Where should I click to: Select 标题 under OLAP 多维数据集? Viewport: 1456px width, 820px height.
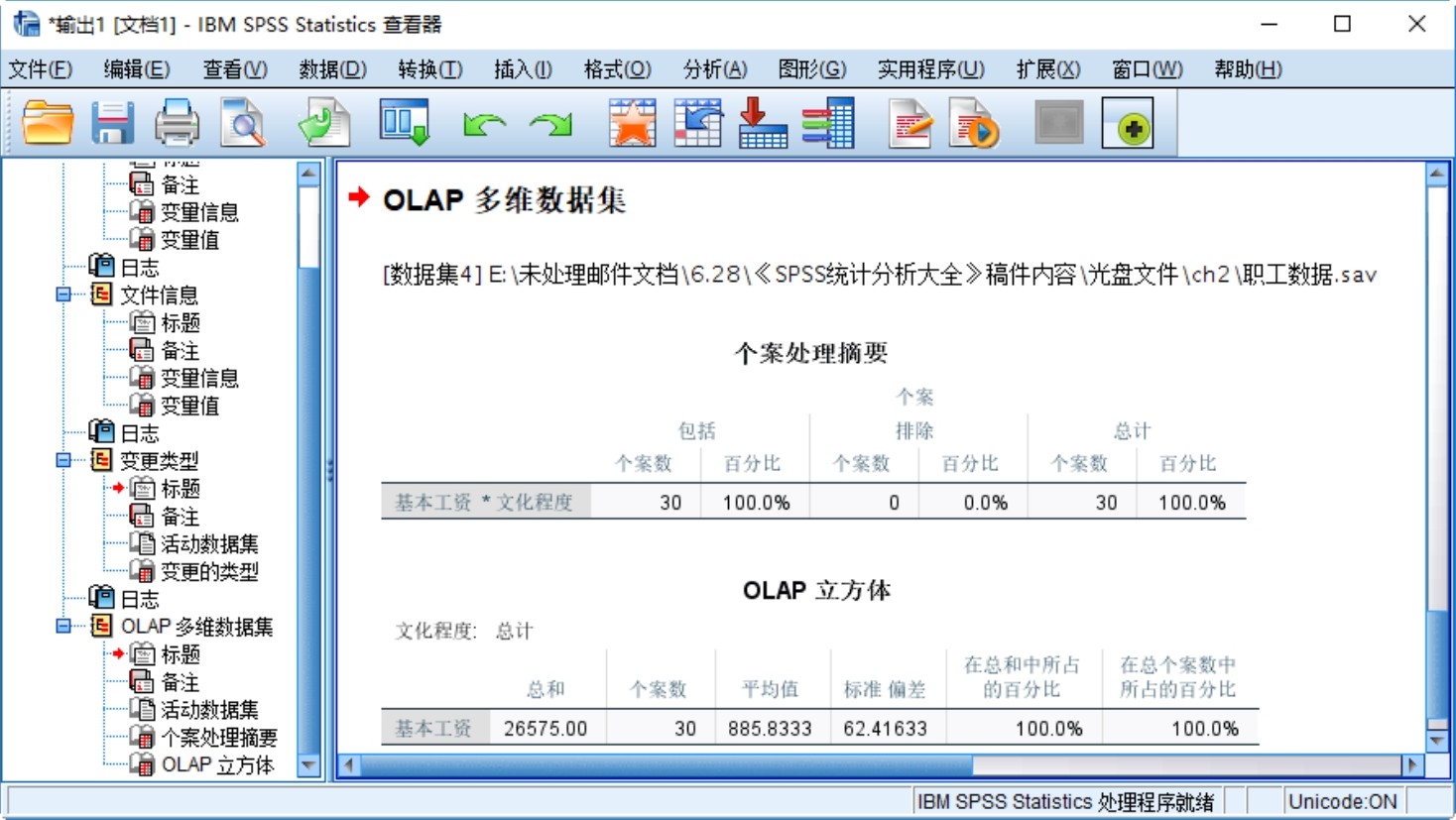pyautogui.click(x=181, y=654)
